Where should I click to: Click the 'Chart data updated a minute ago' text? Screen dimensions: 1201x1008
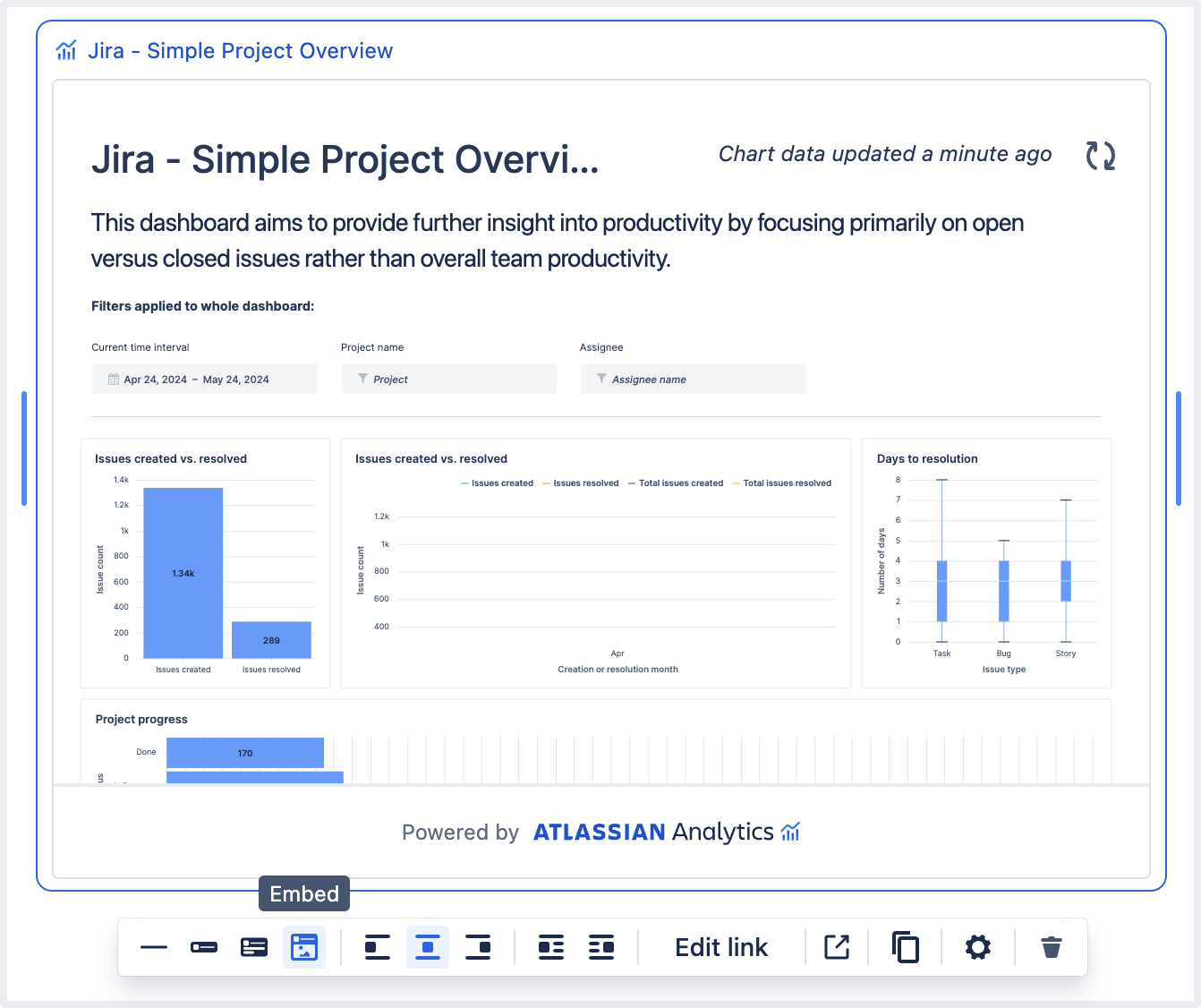pyautogui.click(x=885, y=154)
